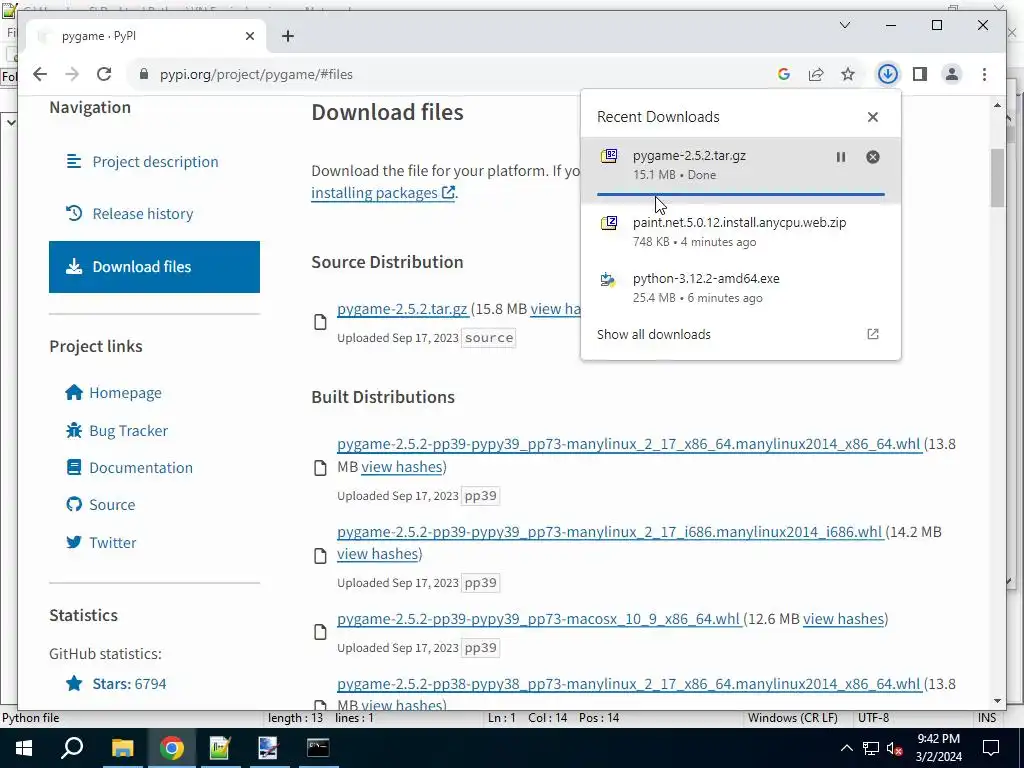Screen dimensions: 1024x768
Task: Open the muted volume tray icon
Action: click(x=895, y=748)
